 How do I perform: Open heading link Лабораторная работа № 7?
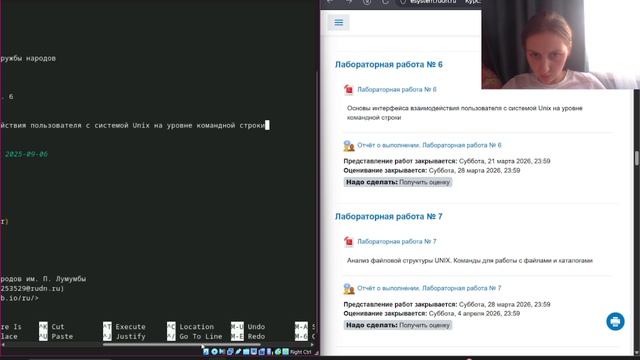[389, 216]
